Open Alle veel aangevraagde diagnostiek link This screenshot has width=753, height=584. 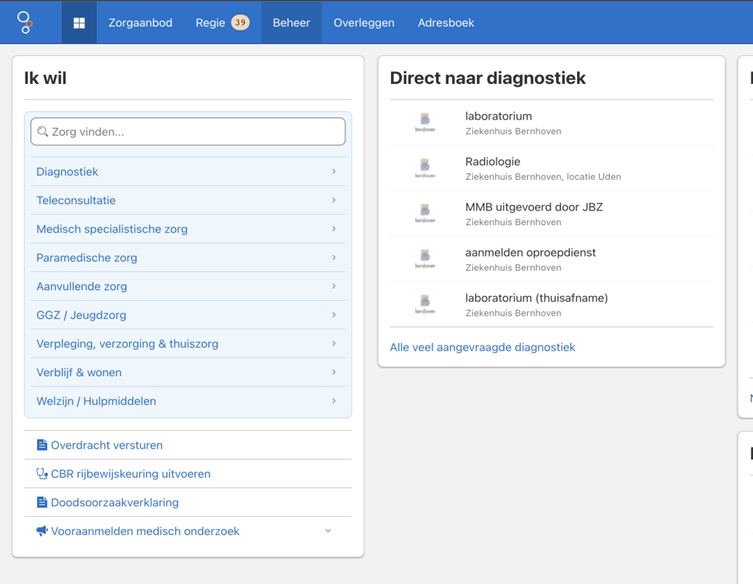pos(482,347)
